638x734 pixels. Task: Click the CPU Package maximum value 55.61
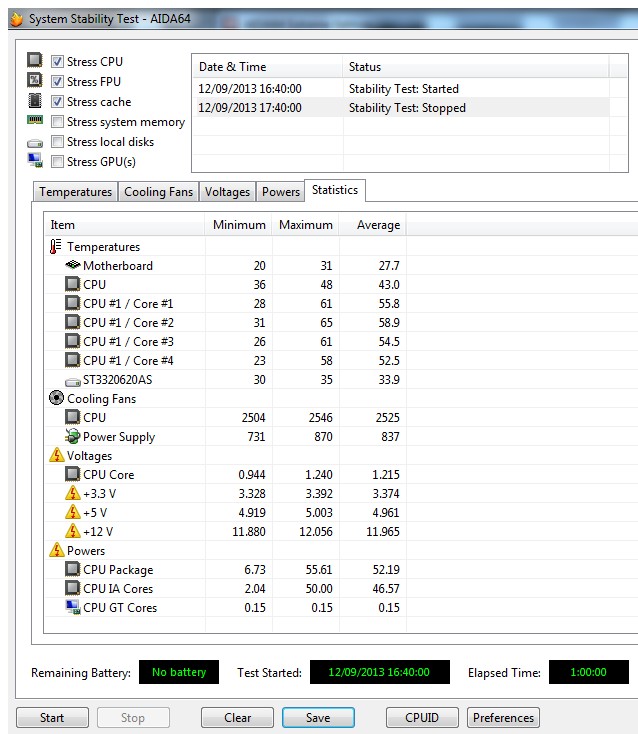click(x=319, y=570)
